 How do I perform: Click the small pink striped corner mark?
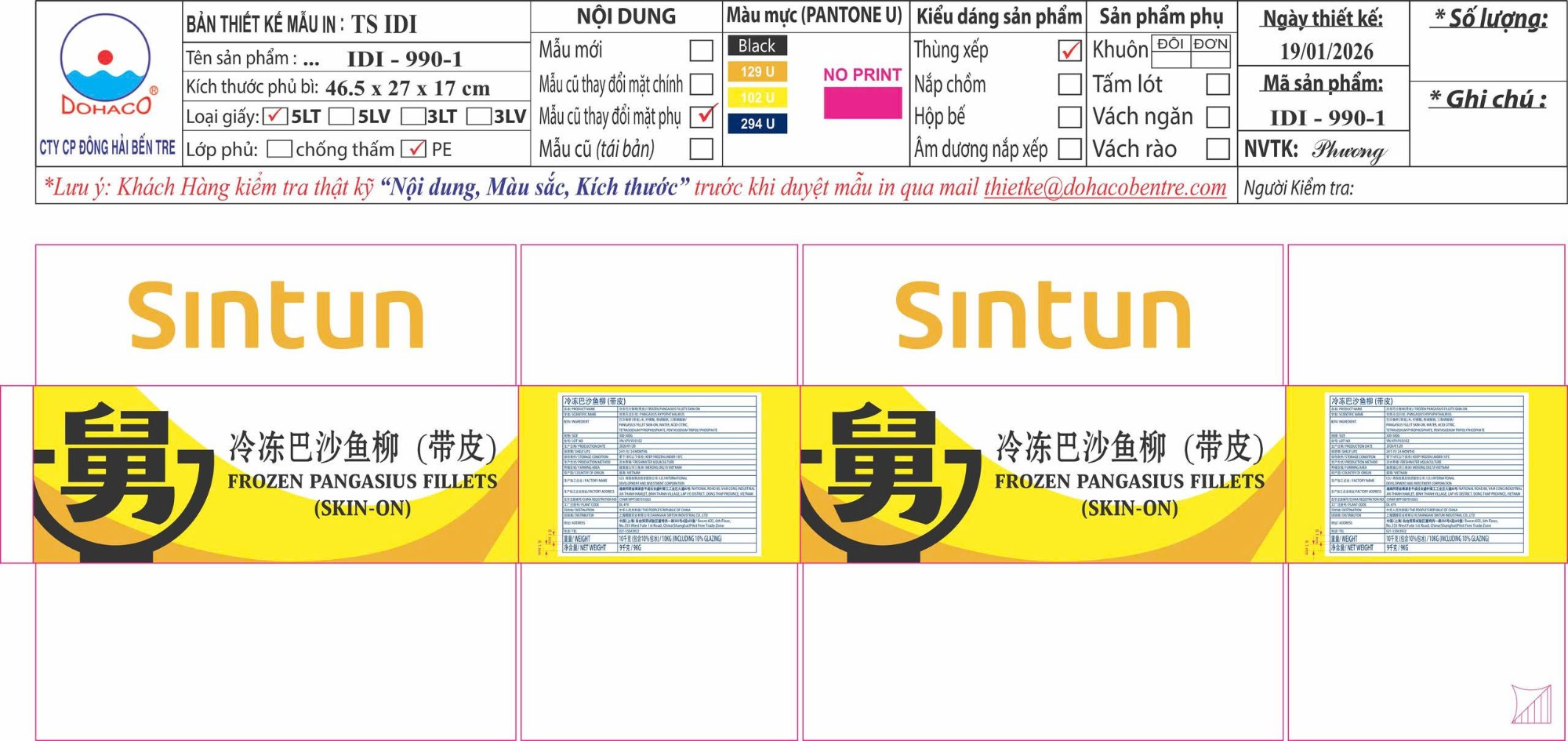coord(1531,704)
